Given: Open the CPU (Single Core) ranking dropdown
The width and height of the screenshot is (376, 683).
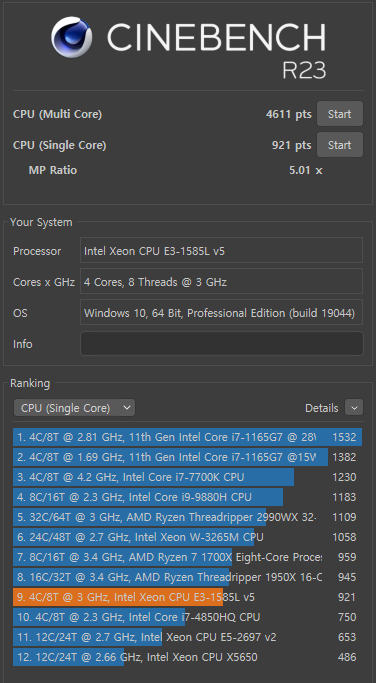Looking at the screenshot, I should [75, 408].
